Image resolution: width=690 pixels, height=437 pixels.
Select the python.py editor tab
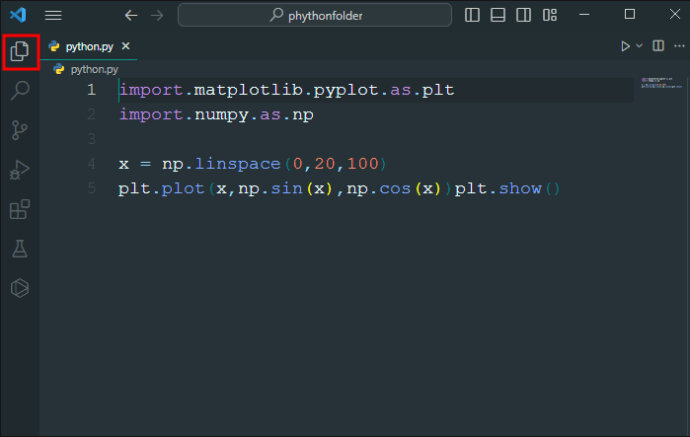click(x=89, y=46)
